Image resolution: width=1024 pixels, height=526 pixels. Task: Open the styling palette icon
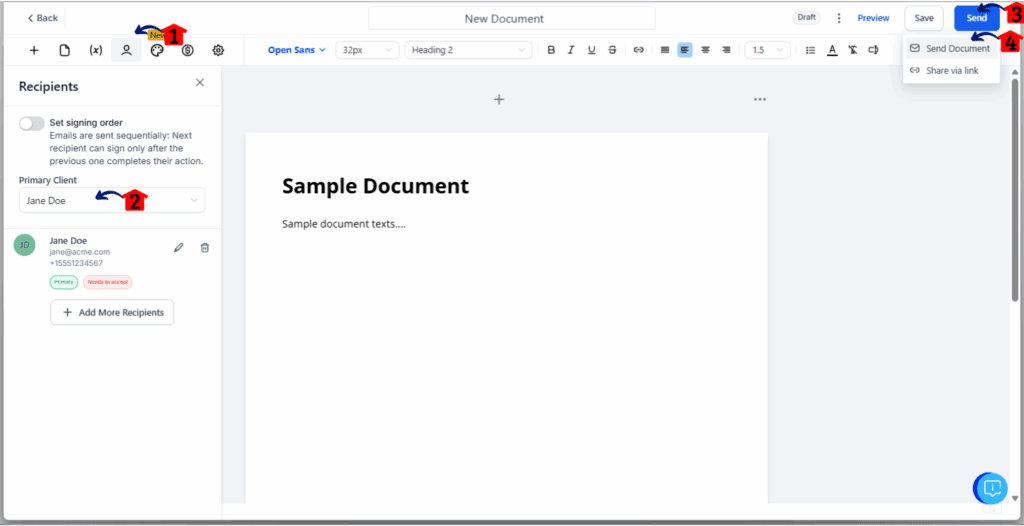[x=157, y=50]
